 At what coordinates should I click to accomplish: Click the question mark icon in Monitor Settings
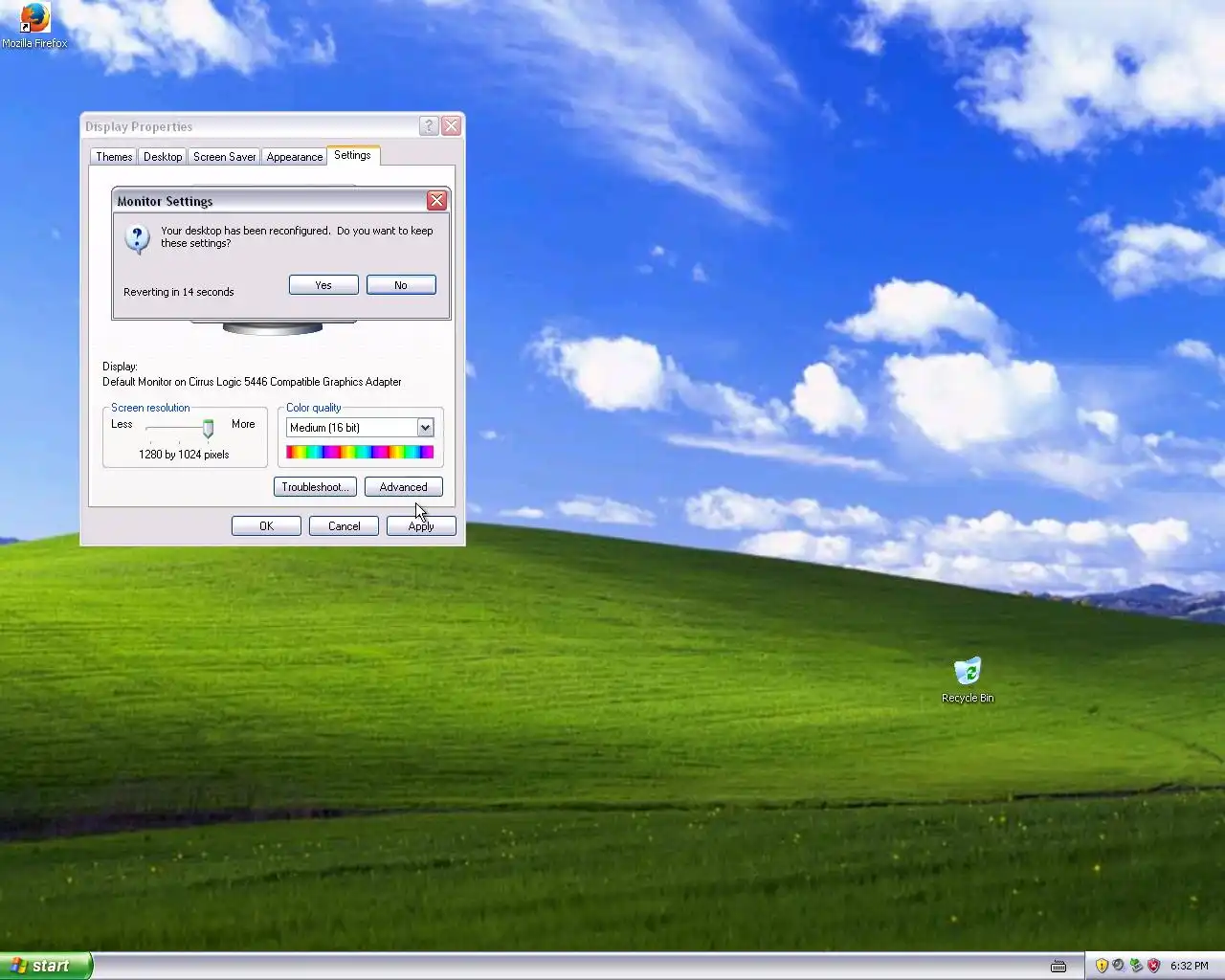click(x=137, y=238)
